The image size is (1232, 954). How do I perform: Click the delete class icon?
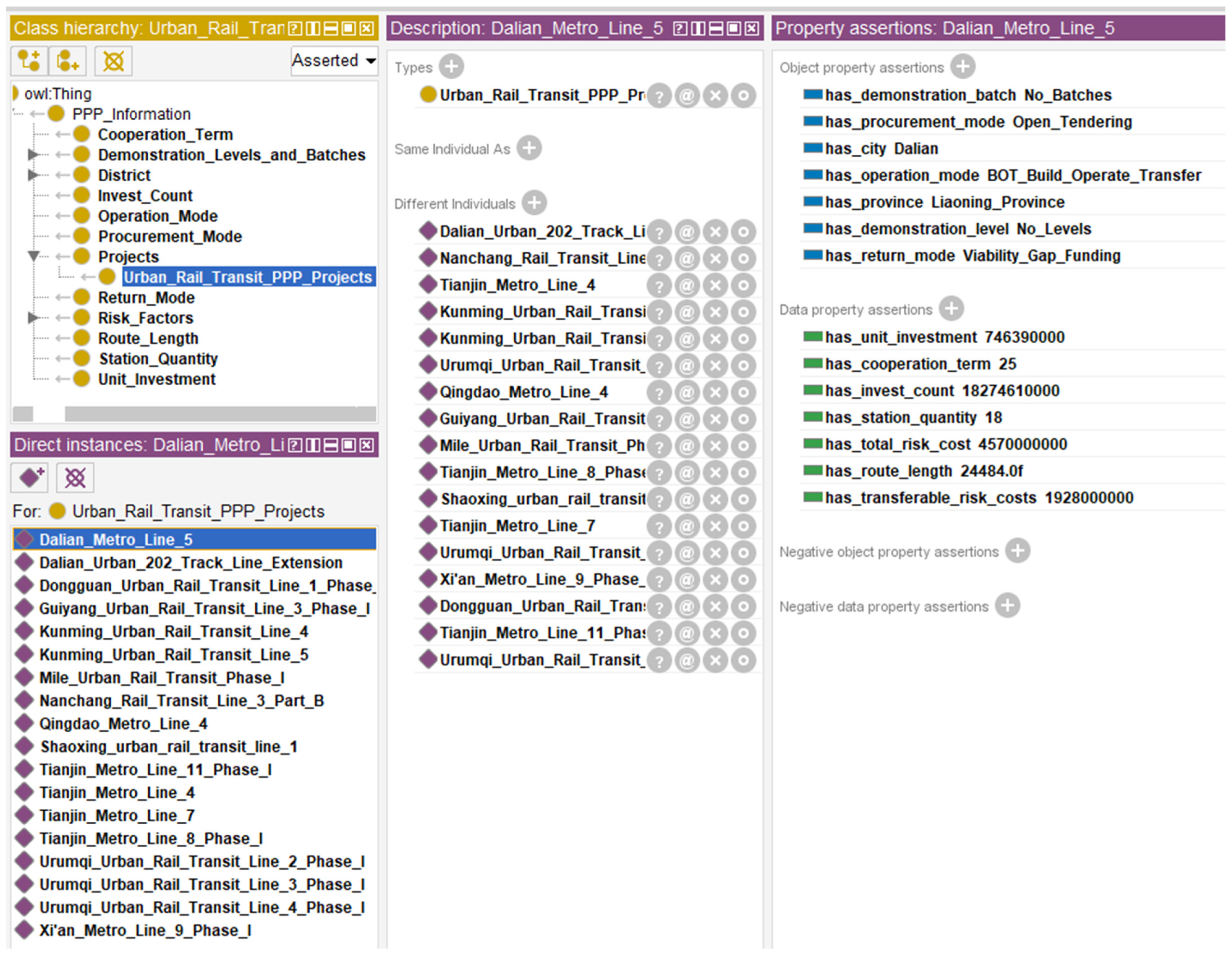(114, 60)
